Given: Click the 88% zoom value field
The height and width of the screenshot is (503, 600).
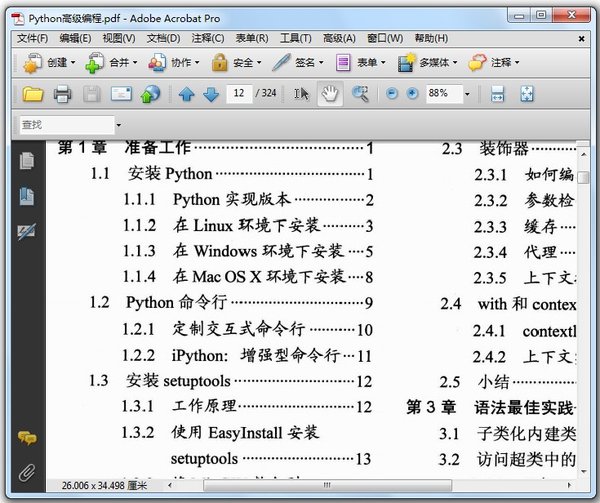Looking at the screenshot, I should (444, 93).
